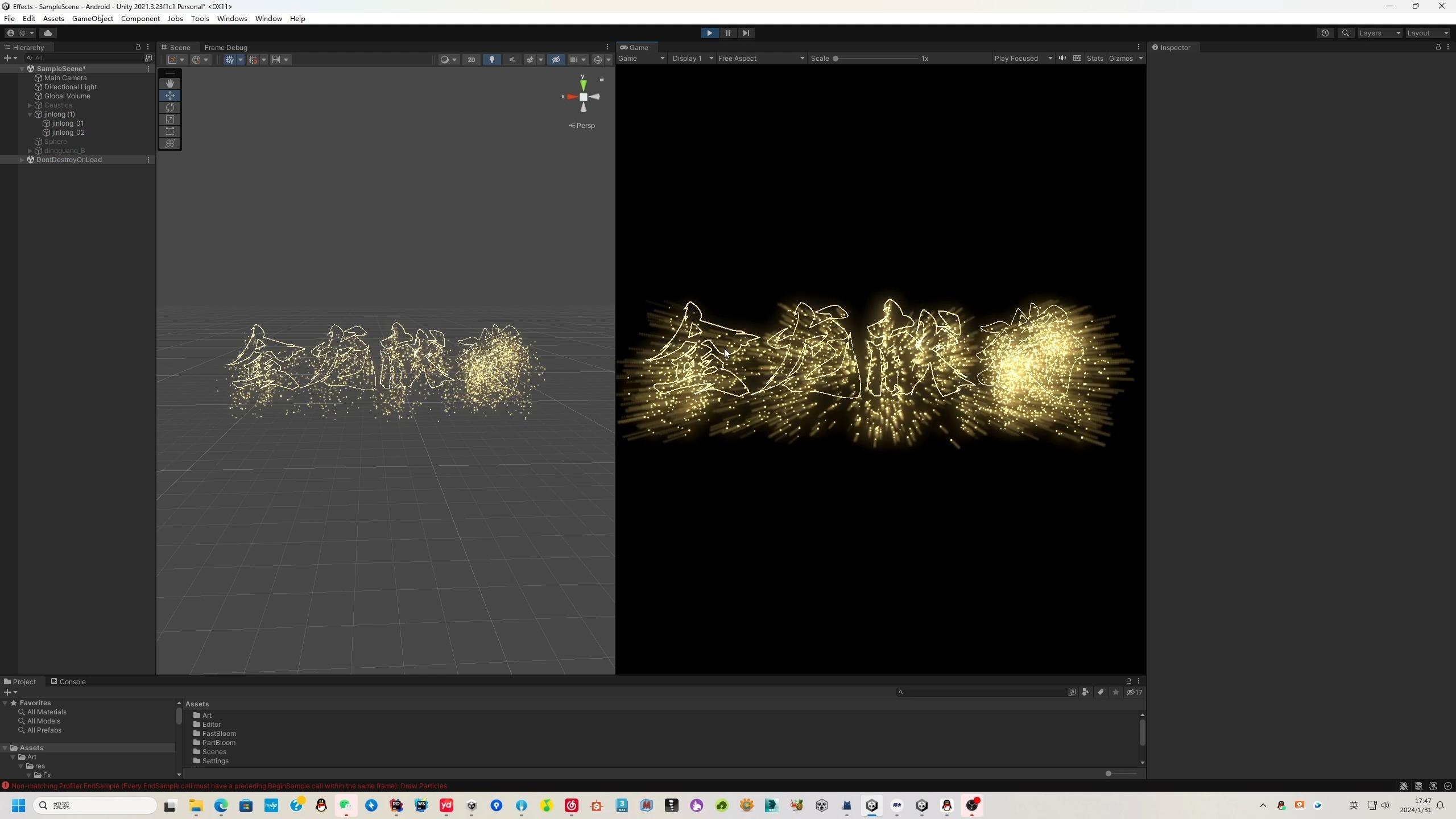
Task: Toggle Mute Audio in Game view
Action: tap(1062, 59)
